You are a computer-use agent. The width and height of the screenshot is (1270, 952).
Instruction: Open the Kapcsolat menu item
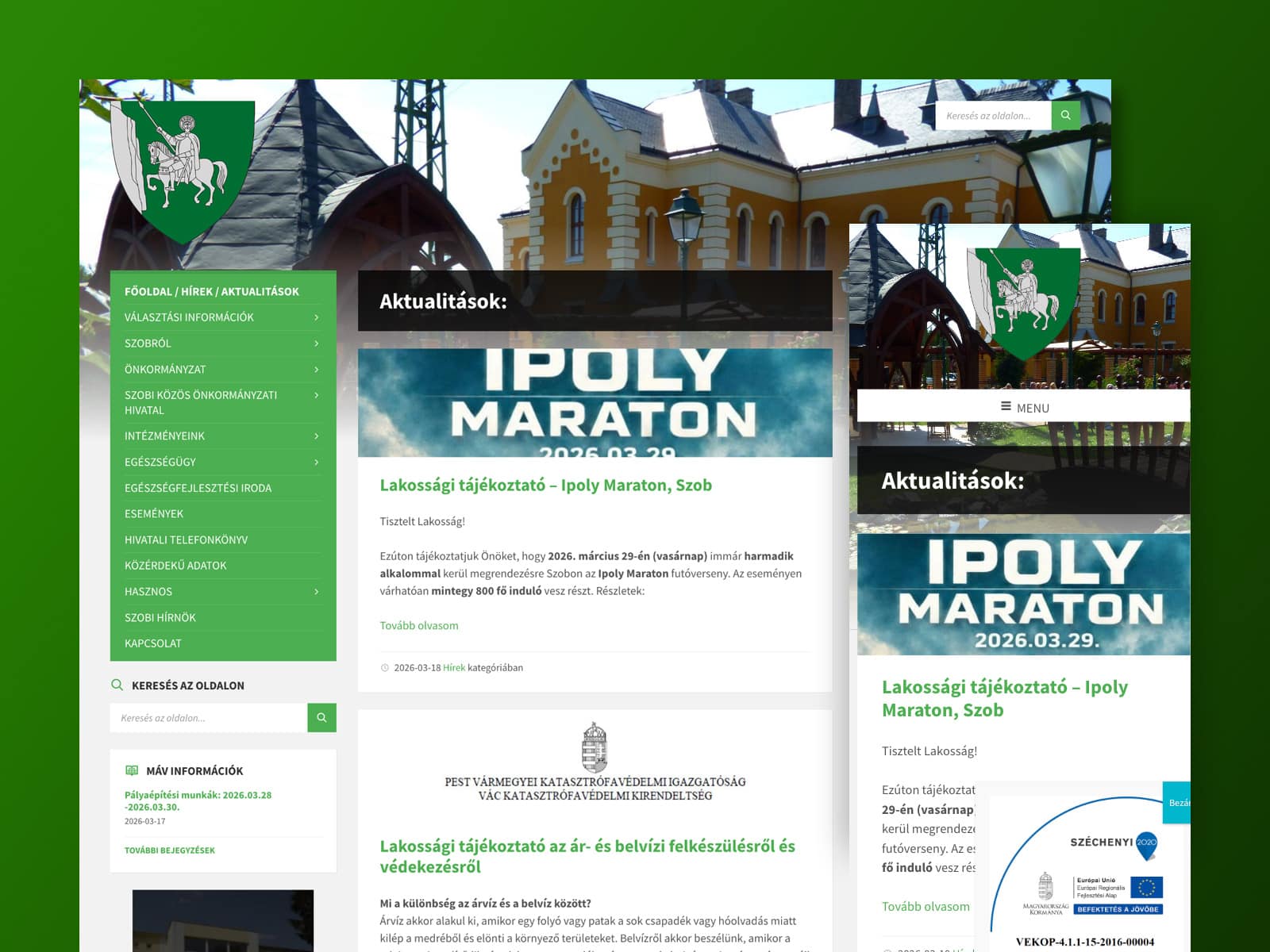tap(153, 643)
